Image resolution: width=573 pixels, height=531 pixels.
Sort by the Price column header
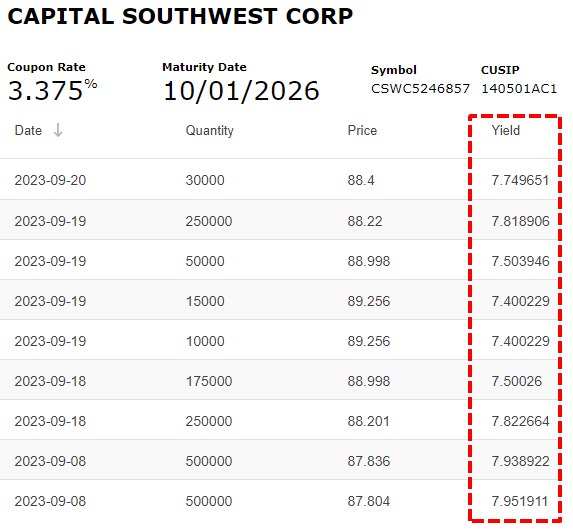362,130
